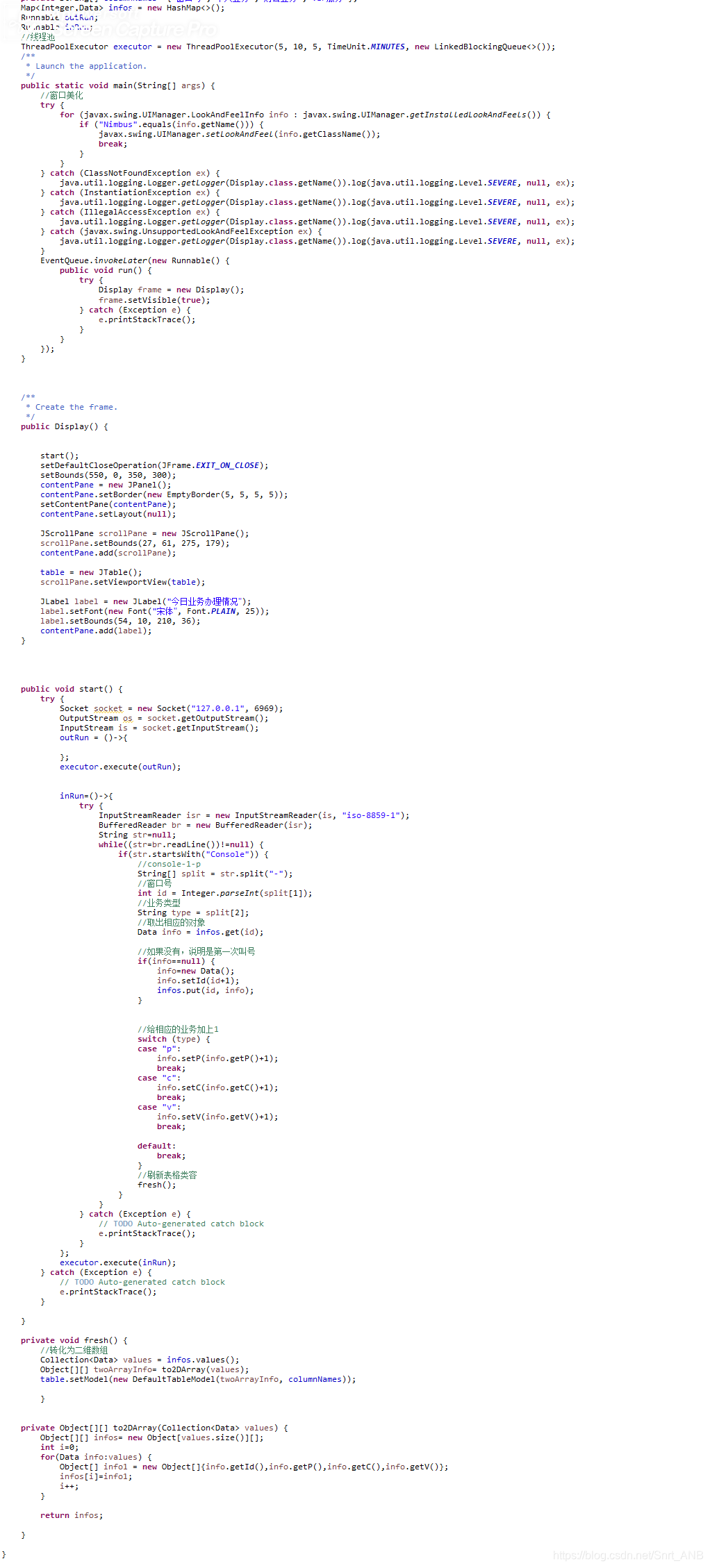Click the 'catch (InstantiationException ex)' line

pyautogui.click(x=130, y=192)
